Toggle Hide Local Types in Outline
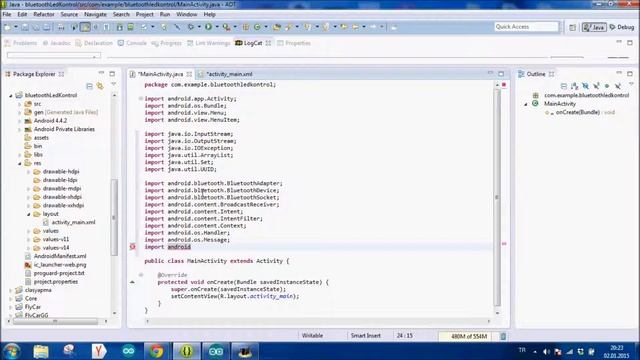 (618, 86)
